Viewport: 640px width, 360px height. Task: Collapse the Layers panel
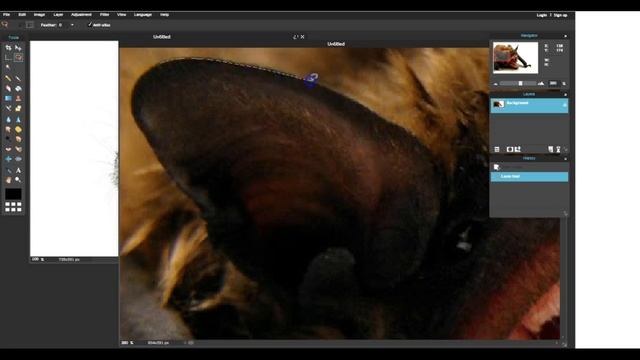[565, 94]
